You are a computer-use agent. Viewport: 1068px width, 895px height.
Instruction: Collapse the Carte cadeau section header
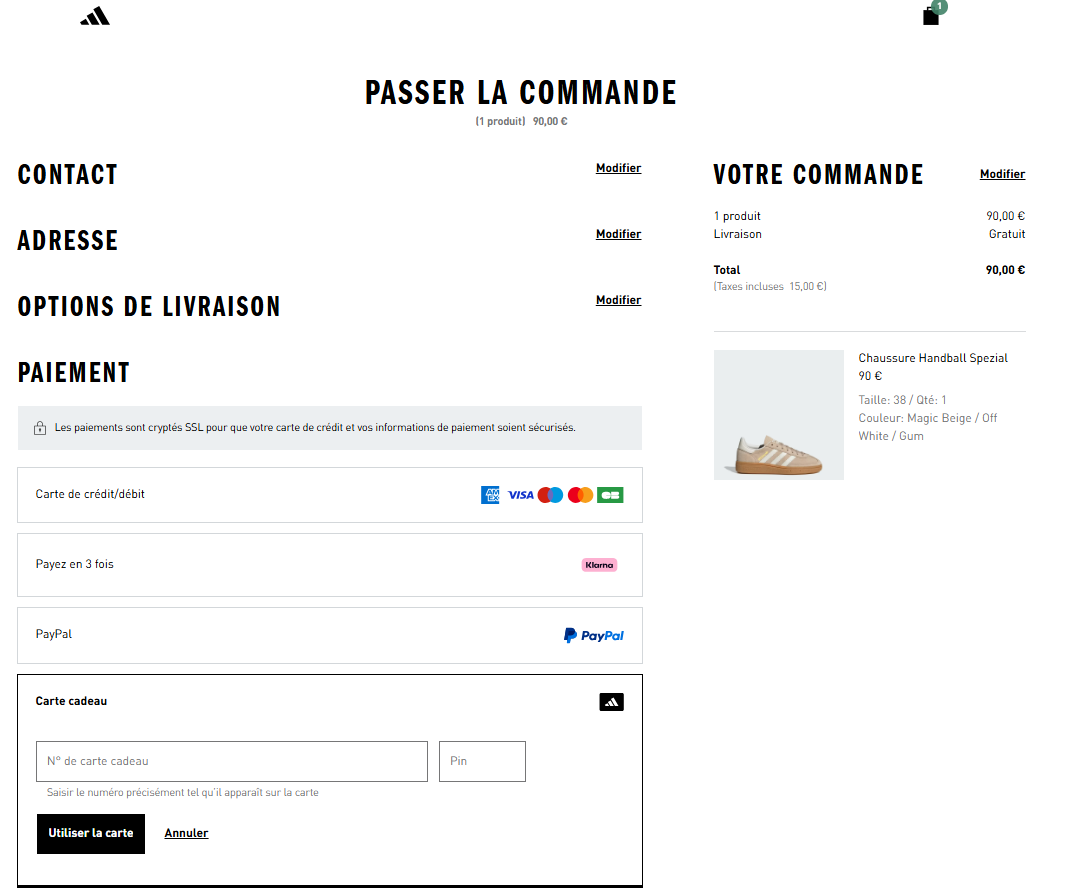72,701
